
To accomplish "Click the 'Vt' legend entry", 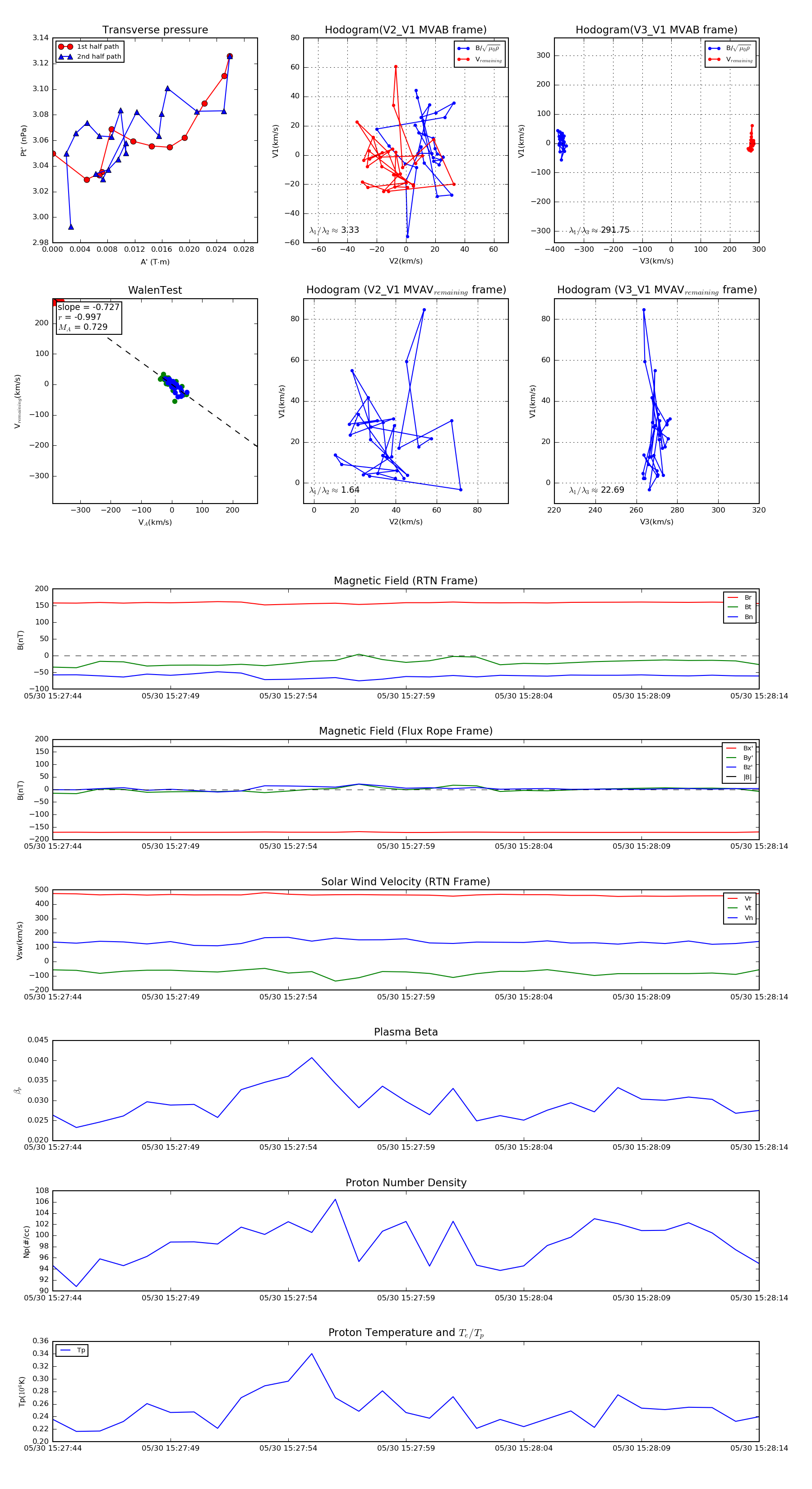I will (740, 908).
